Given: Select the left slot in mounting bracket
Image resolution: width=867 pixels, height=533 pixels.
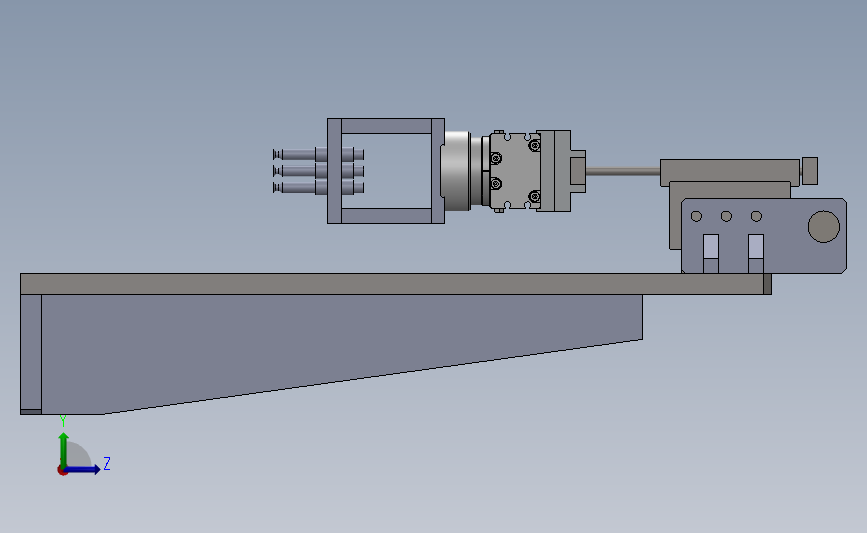Looking at the screenshot, I should tap(711, 253).
